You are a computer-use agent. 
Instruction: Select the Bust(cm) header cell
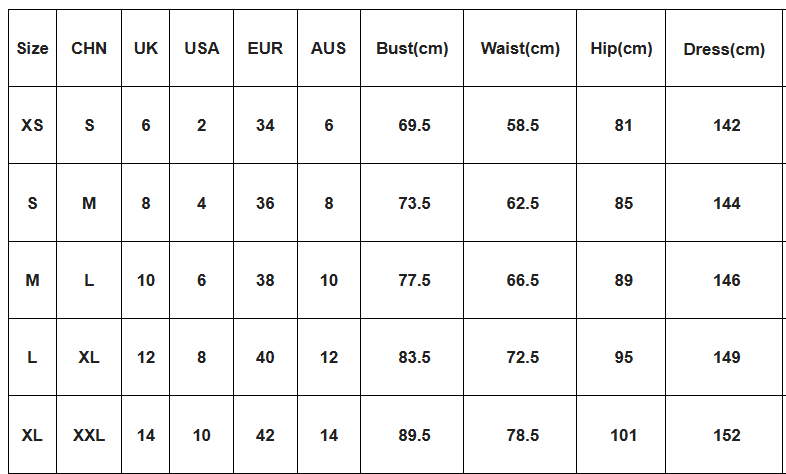click(x=412, y=48)
